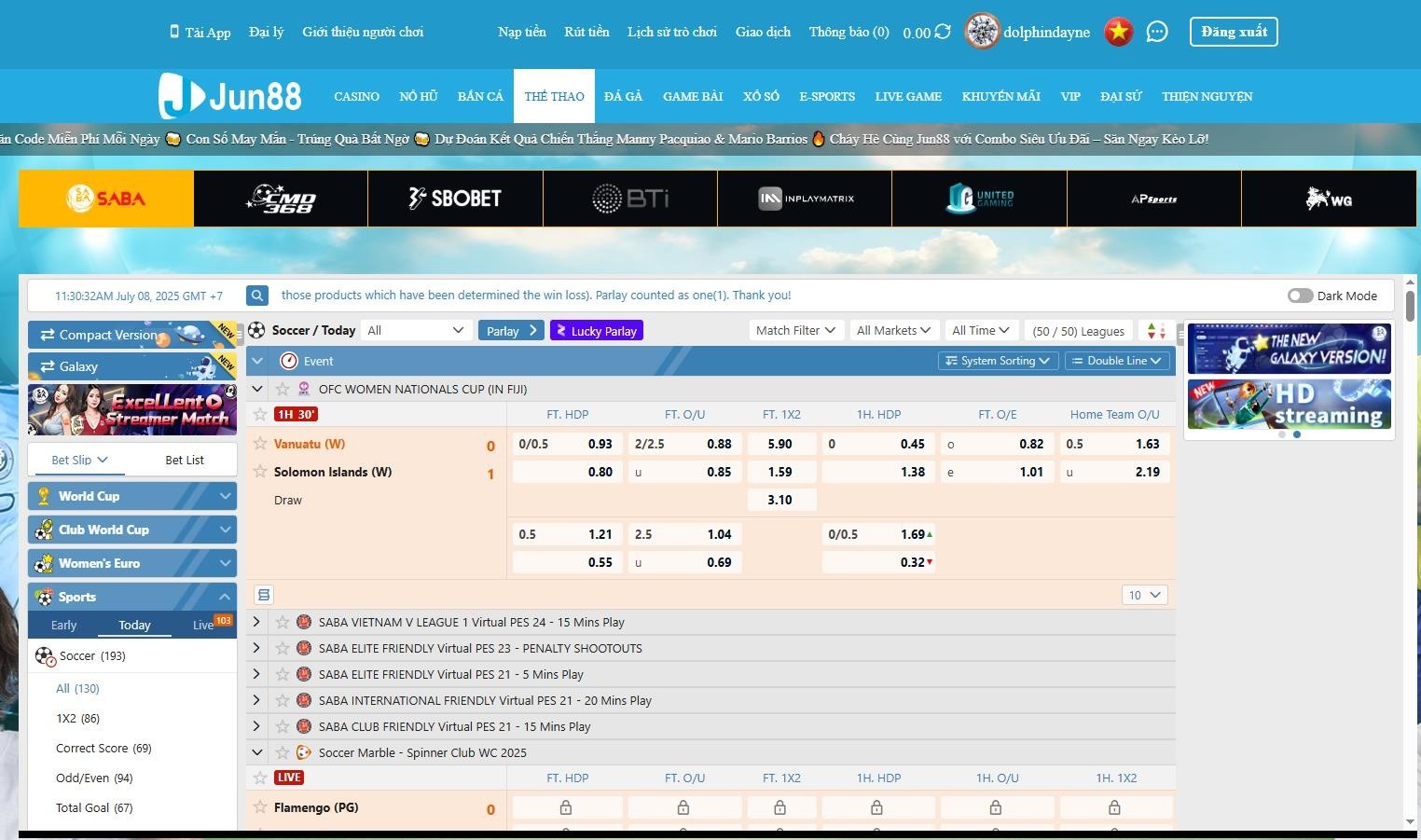1421x840 pixels.
Task: Open the All Time dropdown
Action: 980,330
